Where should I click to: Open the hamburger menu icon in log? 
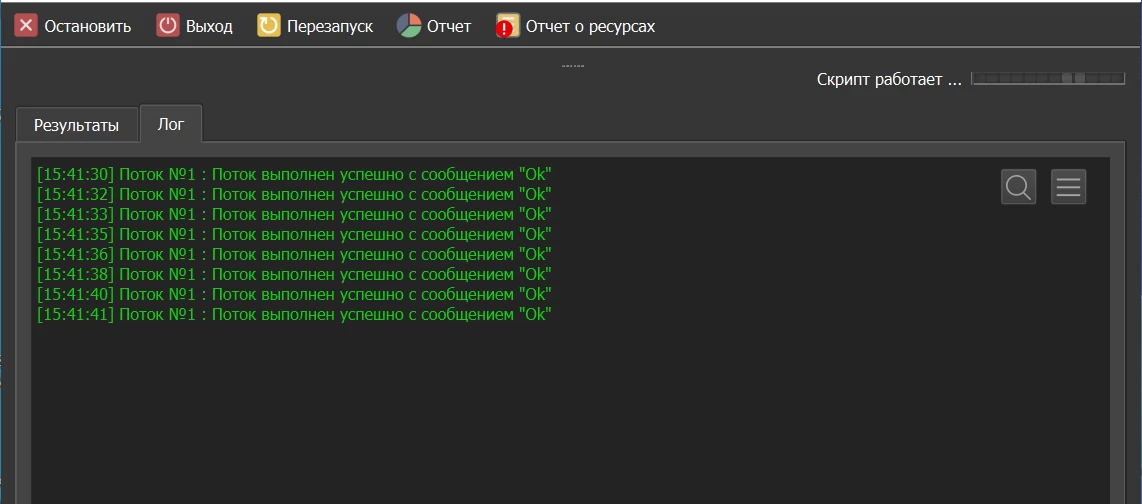coord(1068,186)
